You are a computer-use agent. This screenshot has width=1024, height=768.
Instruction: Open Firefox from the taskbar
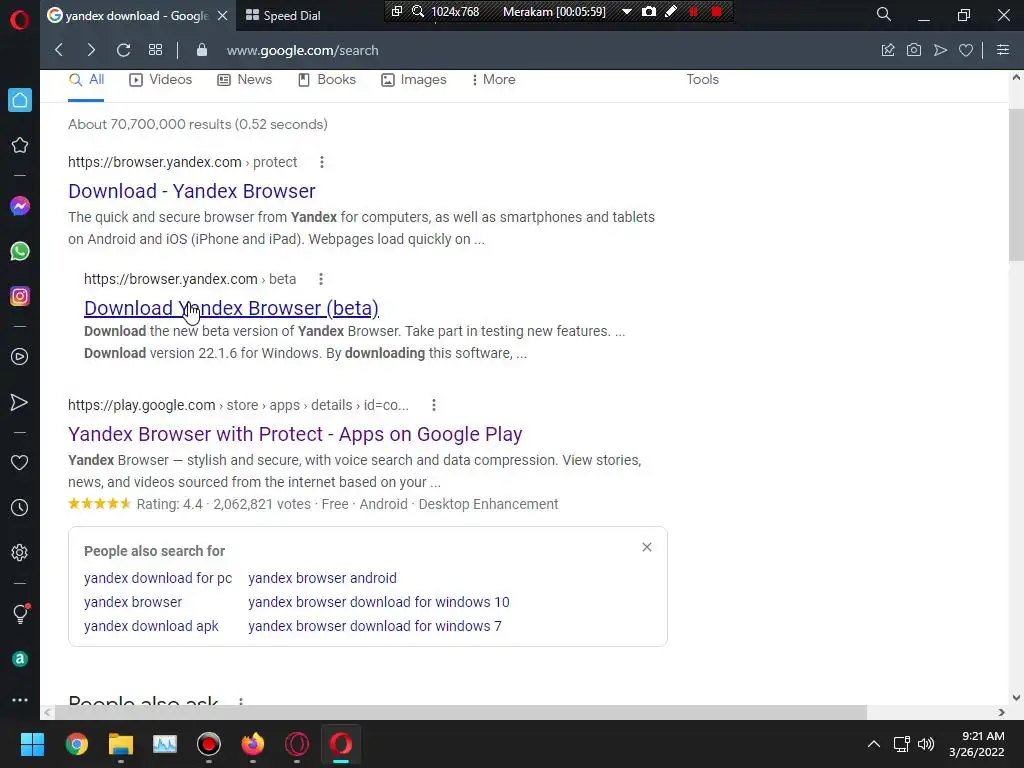tap(253, 744)
